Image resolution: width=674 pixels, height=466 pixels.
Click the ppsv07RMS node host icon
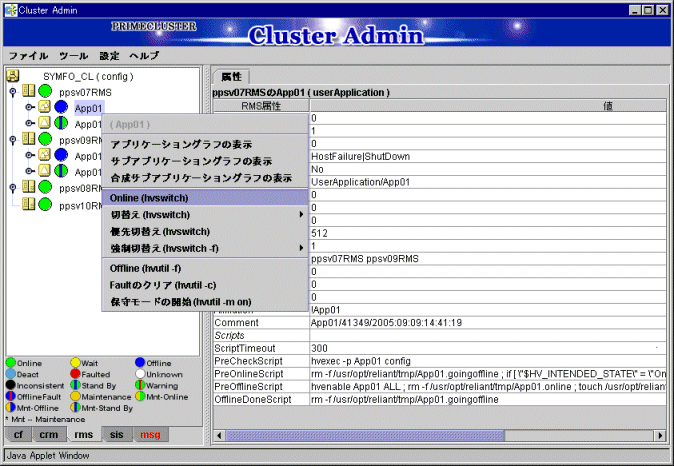tap(29, 92)
